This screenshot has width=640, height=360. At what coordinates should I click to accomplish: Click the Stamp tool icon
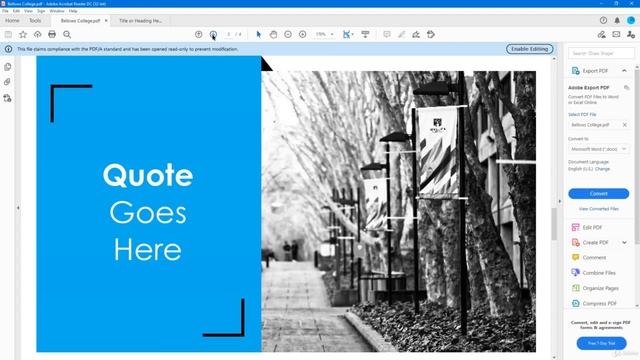coord(431,35)
